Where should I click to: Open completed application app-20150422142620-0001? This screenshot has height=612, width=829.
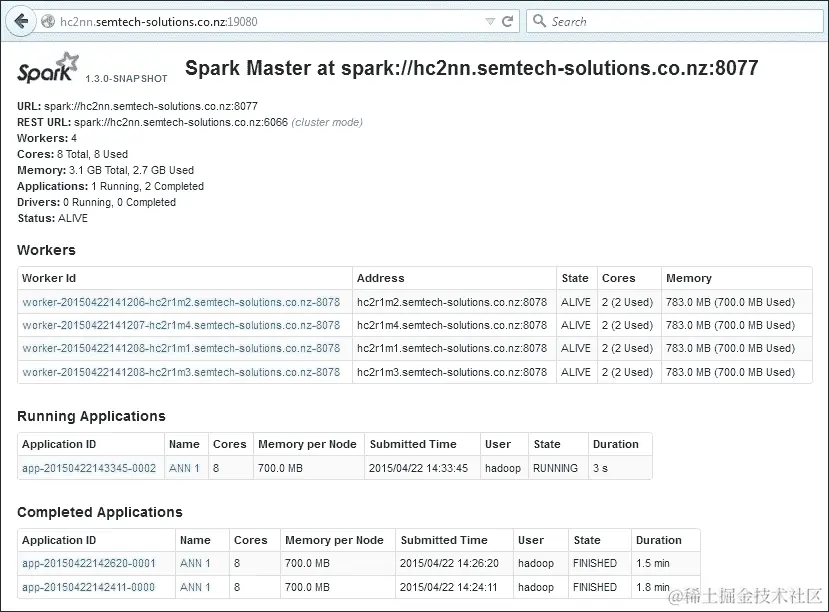click(x=88, y=563)
